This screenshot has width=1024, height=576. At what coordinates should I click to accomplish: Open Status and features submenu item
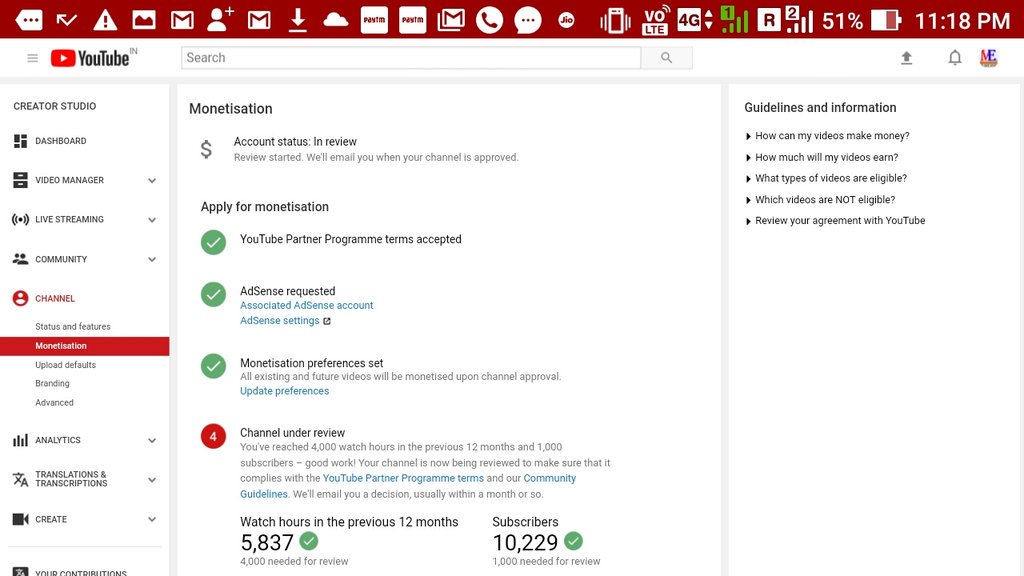72,327
